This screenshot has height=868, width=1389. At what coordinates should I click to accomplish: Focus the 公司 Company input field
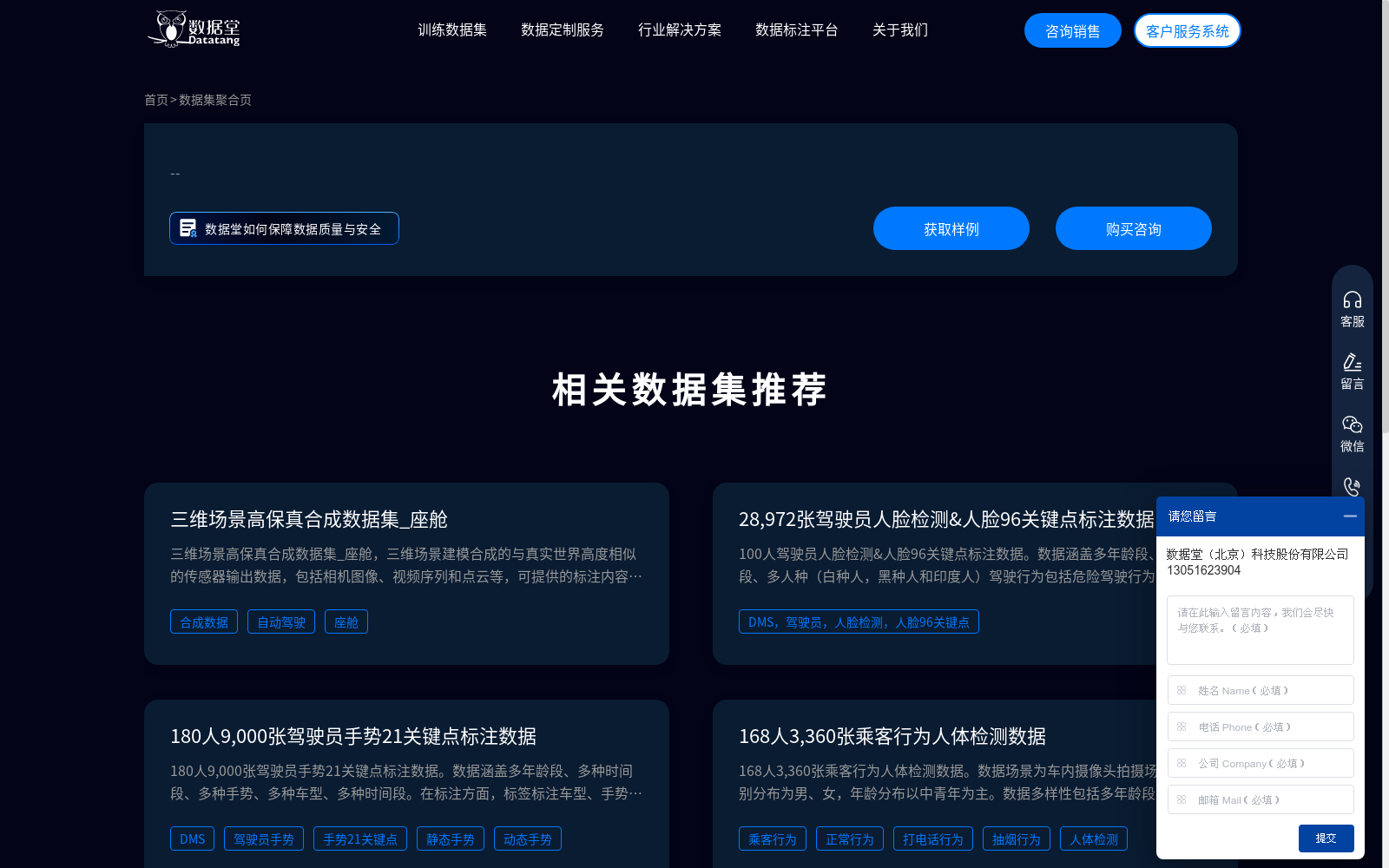1261,763
